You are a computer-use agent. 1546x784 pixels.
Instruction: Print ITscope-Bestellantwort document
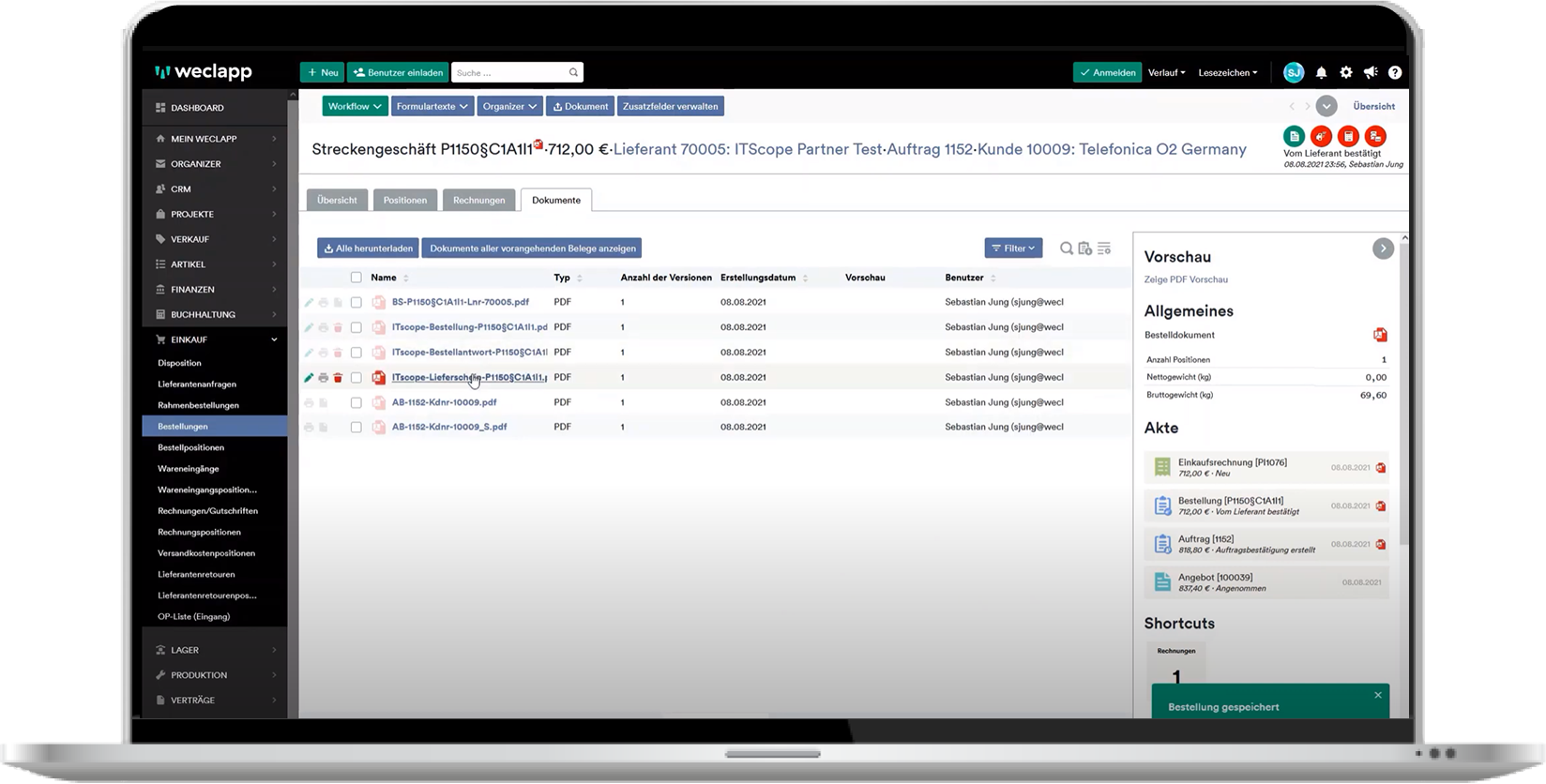click(x=324, y=353)
